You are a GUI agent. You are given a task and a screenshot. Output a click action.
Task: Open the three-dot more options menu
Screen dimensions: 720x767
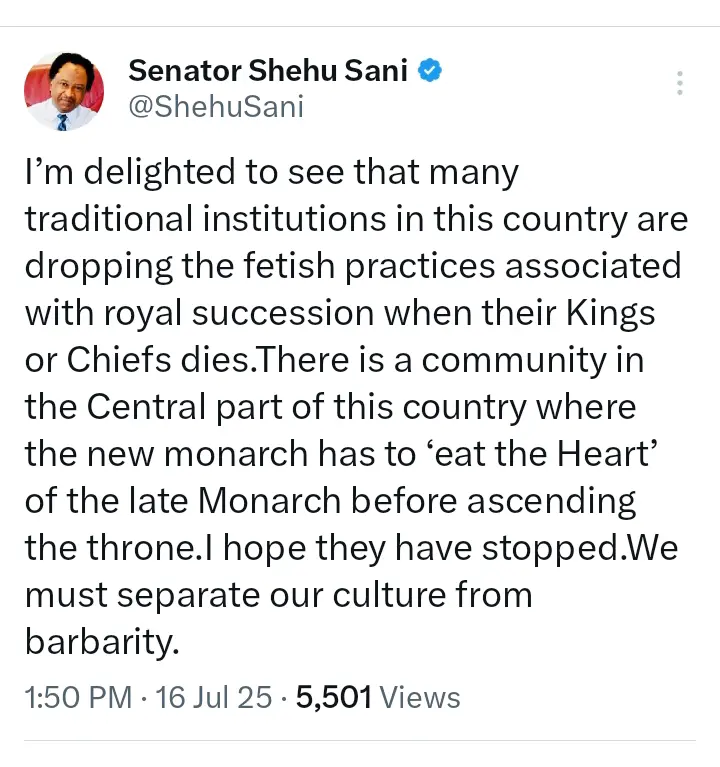coord(679,83)
